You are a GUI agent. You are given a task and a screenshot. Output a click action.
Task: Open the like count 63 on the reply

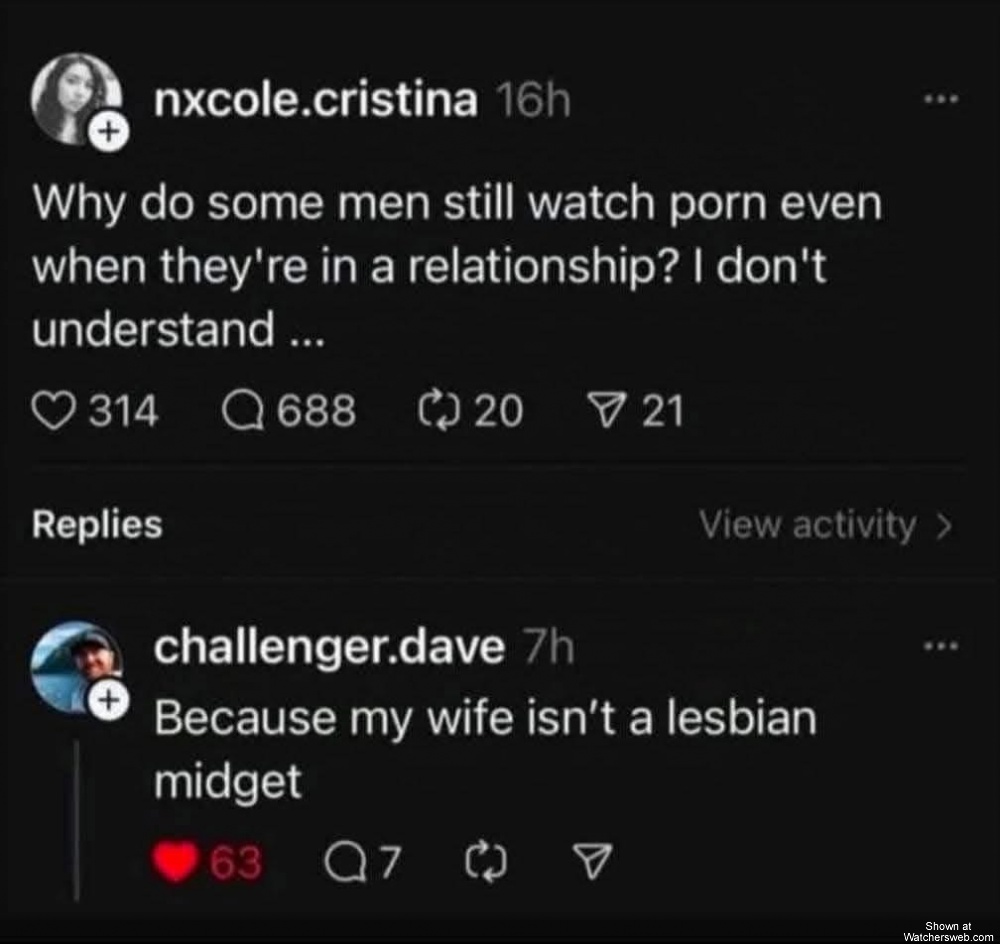pos(236,864)
